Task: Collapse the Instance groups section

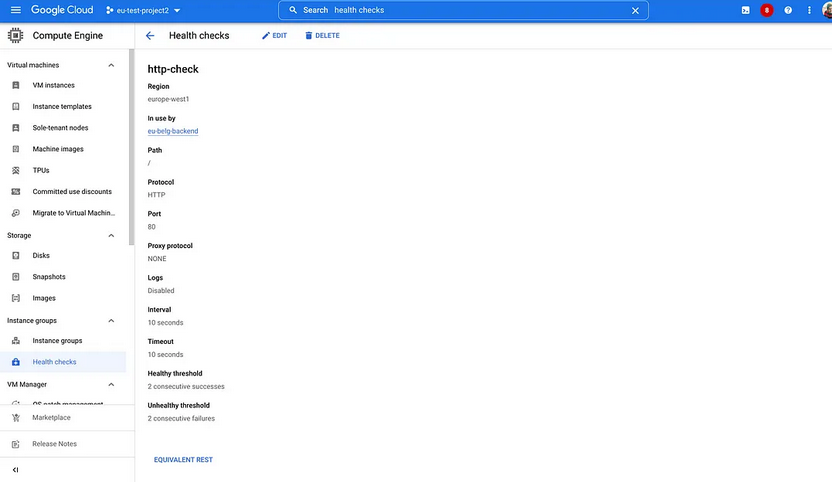Action: [111, 321]
